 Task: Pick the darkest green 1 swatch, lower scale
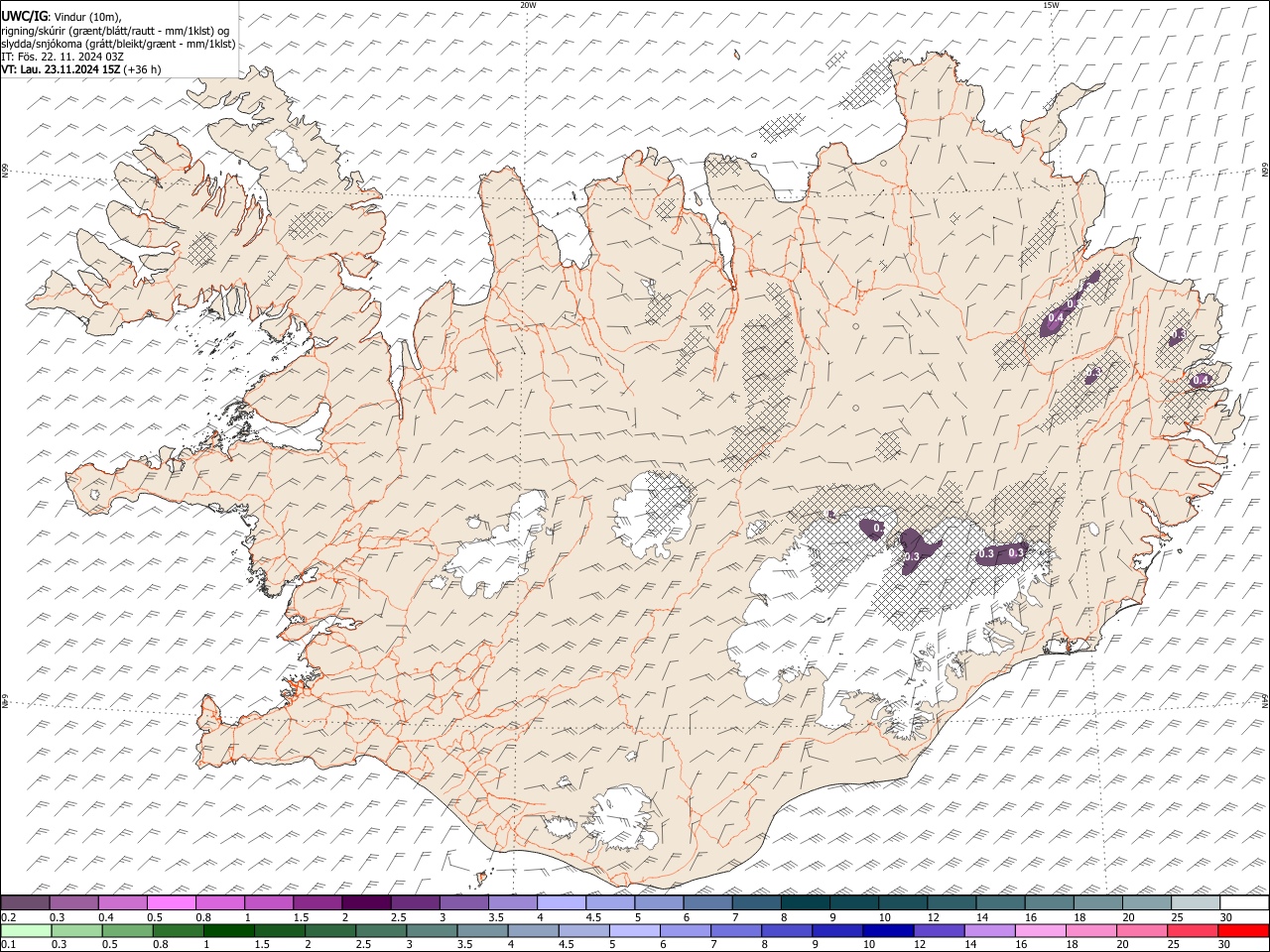229,930
